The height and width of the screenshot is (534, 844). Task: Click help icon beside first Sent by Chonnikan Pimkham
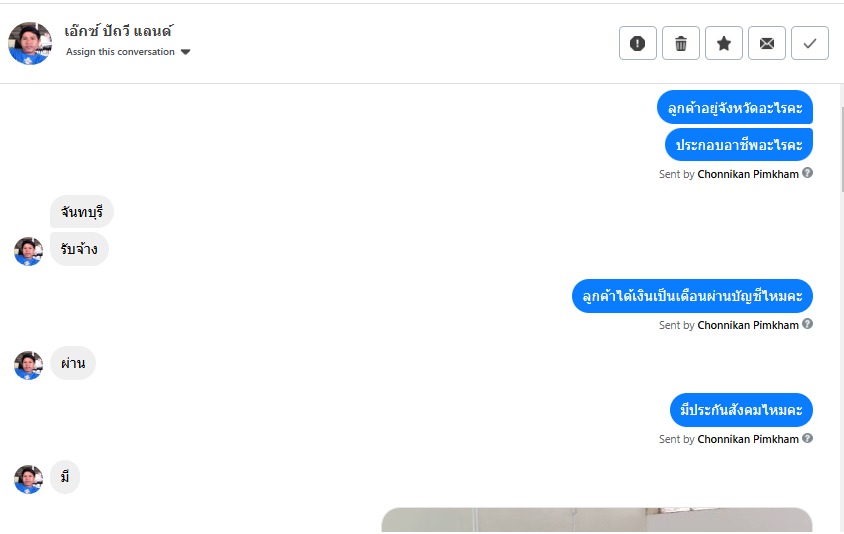[807, 173]
